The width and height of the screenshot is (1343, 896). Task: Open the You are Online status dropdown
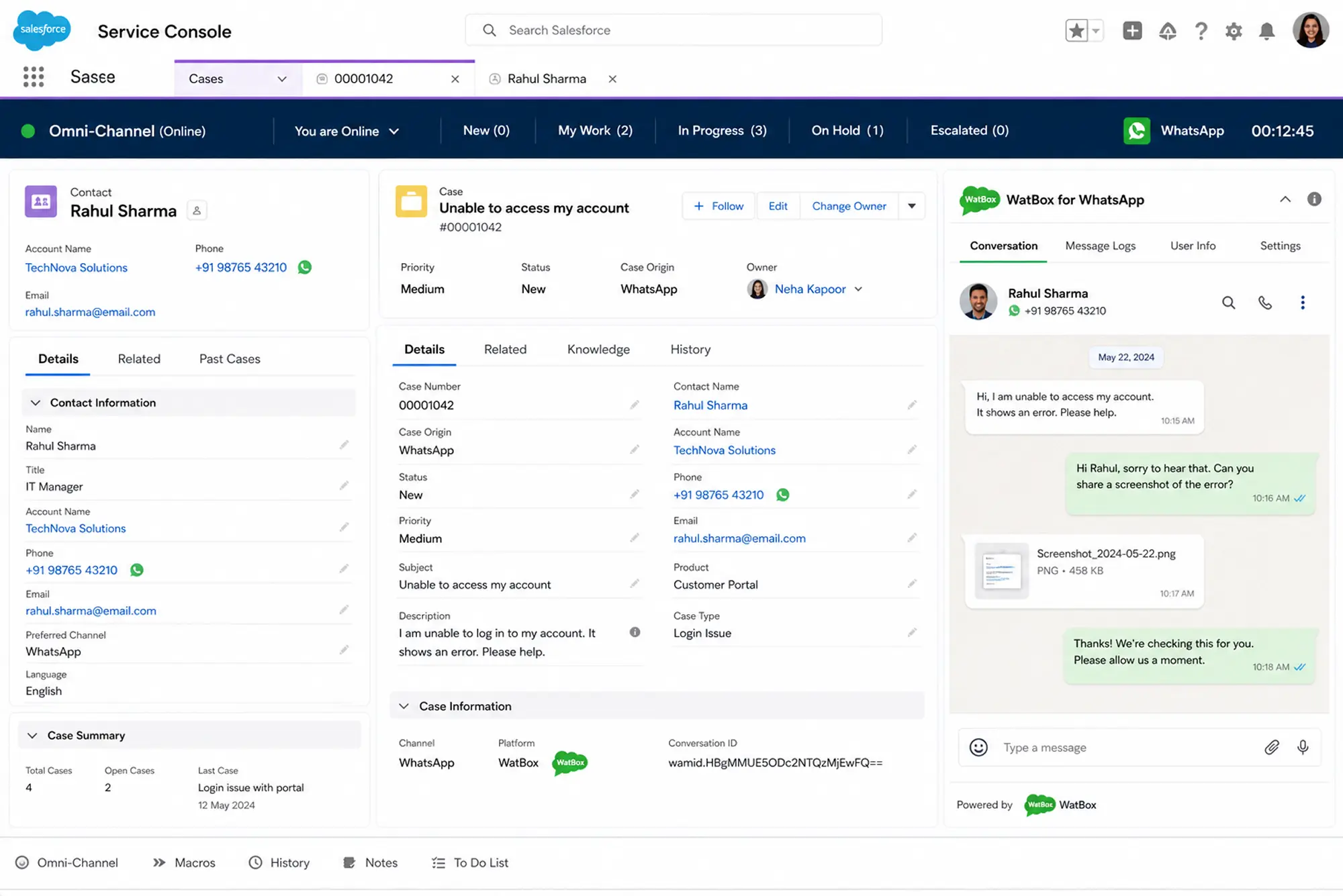pos(346,131)
